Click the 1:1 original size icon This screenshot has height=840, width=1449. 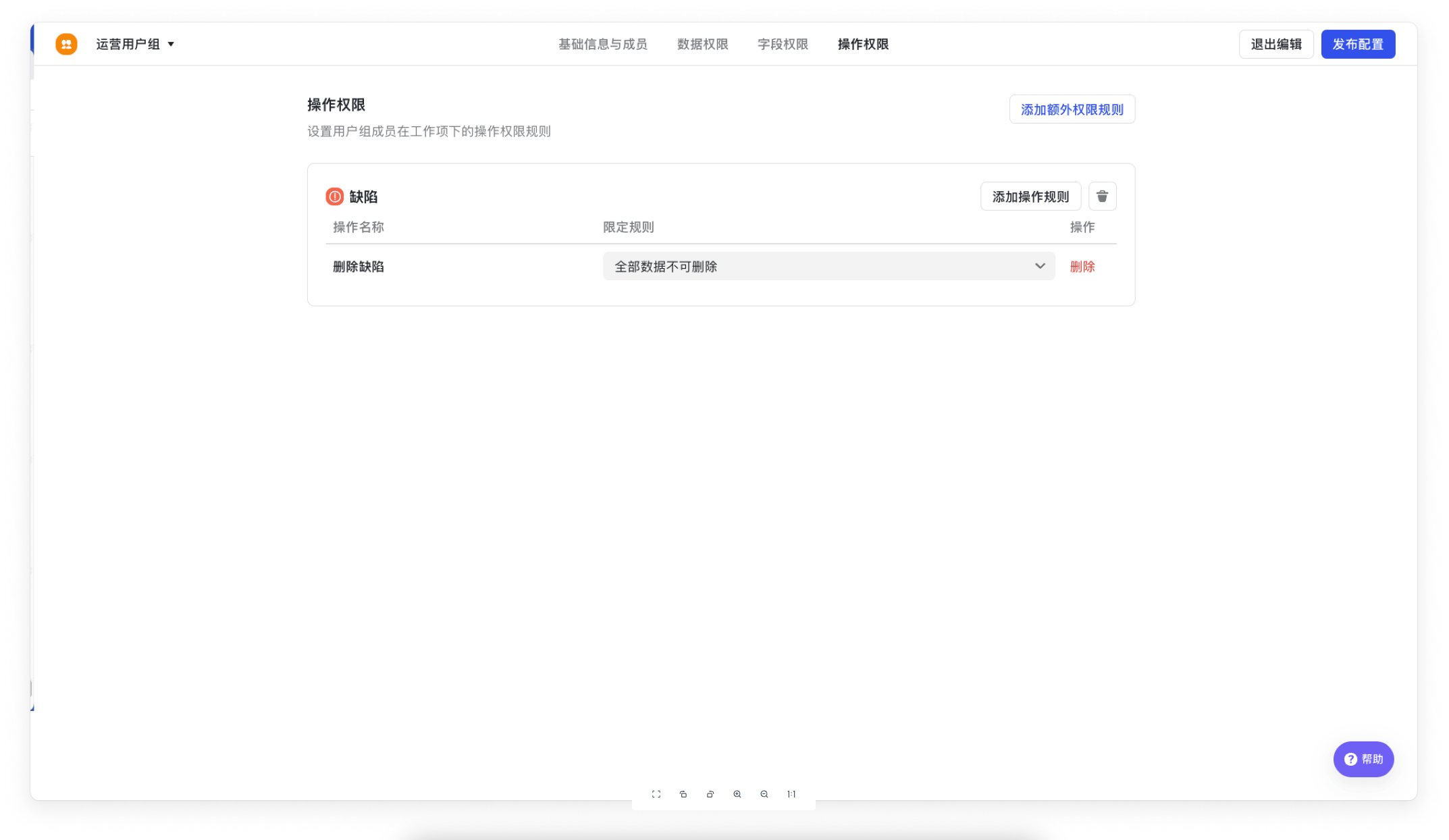(x=791, y=794)
